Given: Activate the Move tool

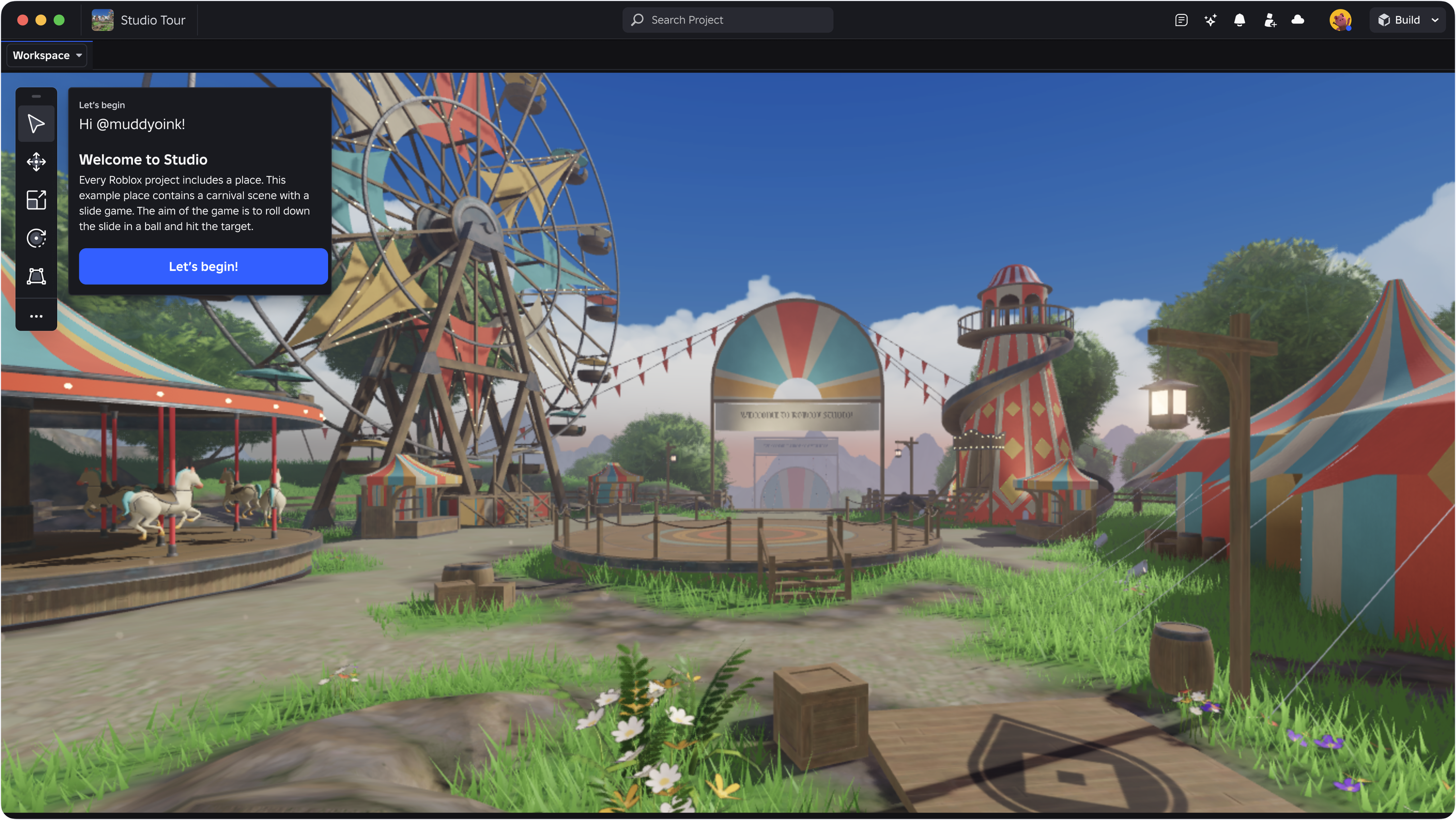Looking at the screenshot, I should tap(36, 162).
